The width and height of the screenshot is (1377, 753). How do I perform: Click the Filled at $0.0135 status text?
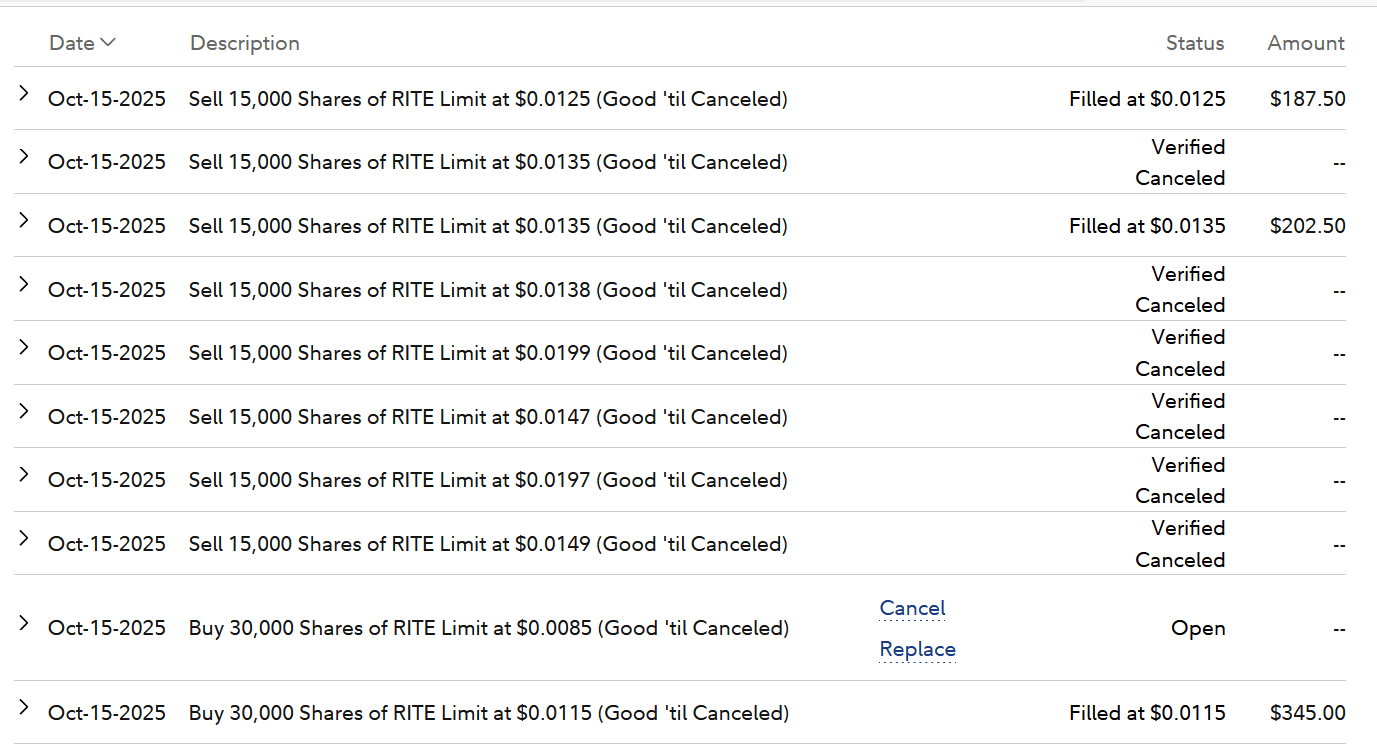[1146, 226]
